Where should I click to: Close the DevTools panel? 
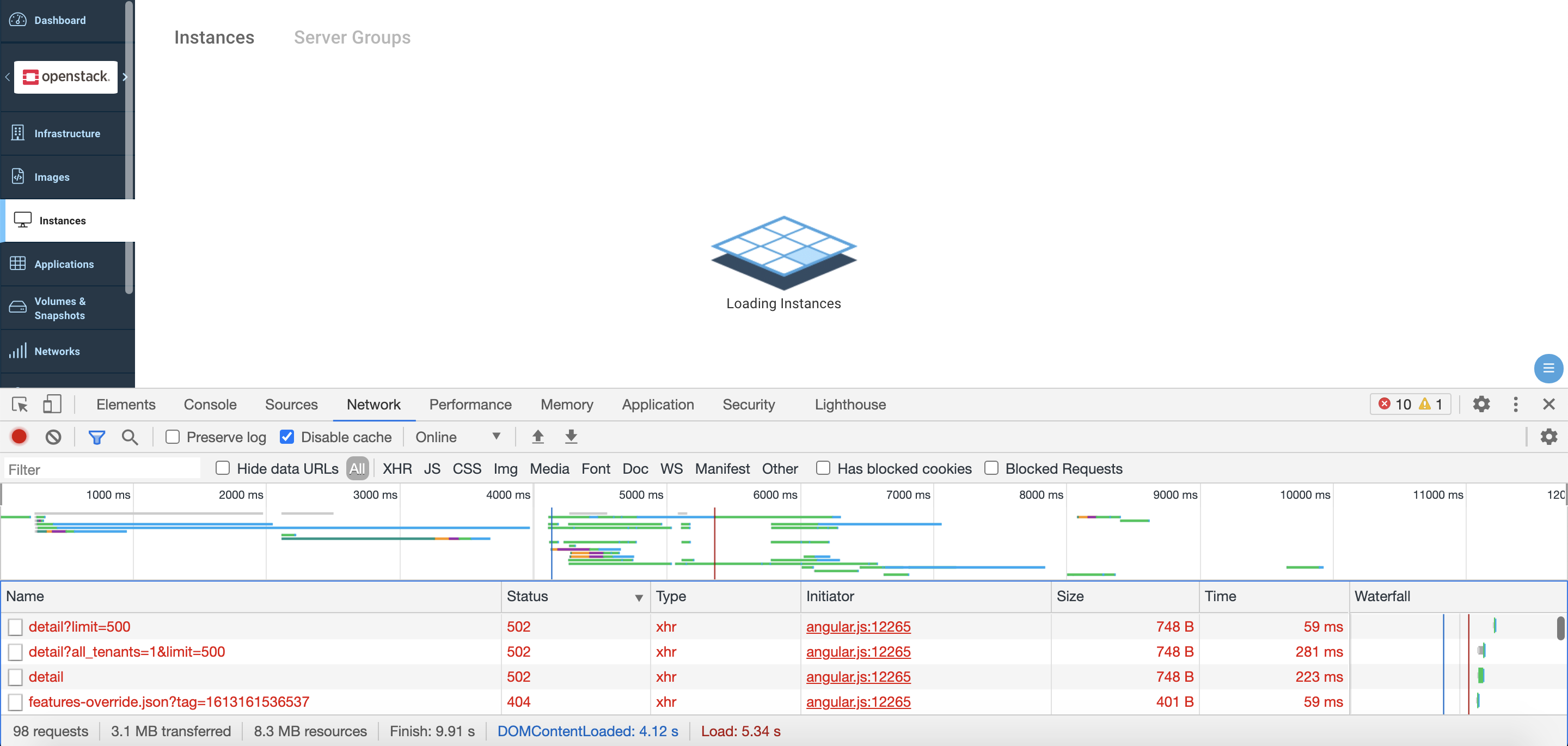(1549, 405)
